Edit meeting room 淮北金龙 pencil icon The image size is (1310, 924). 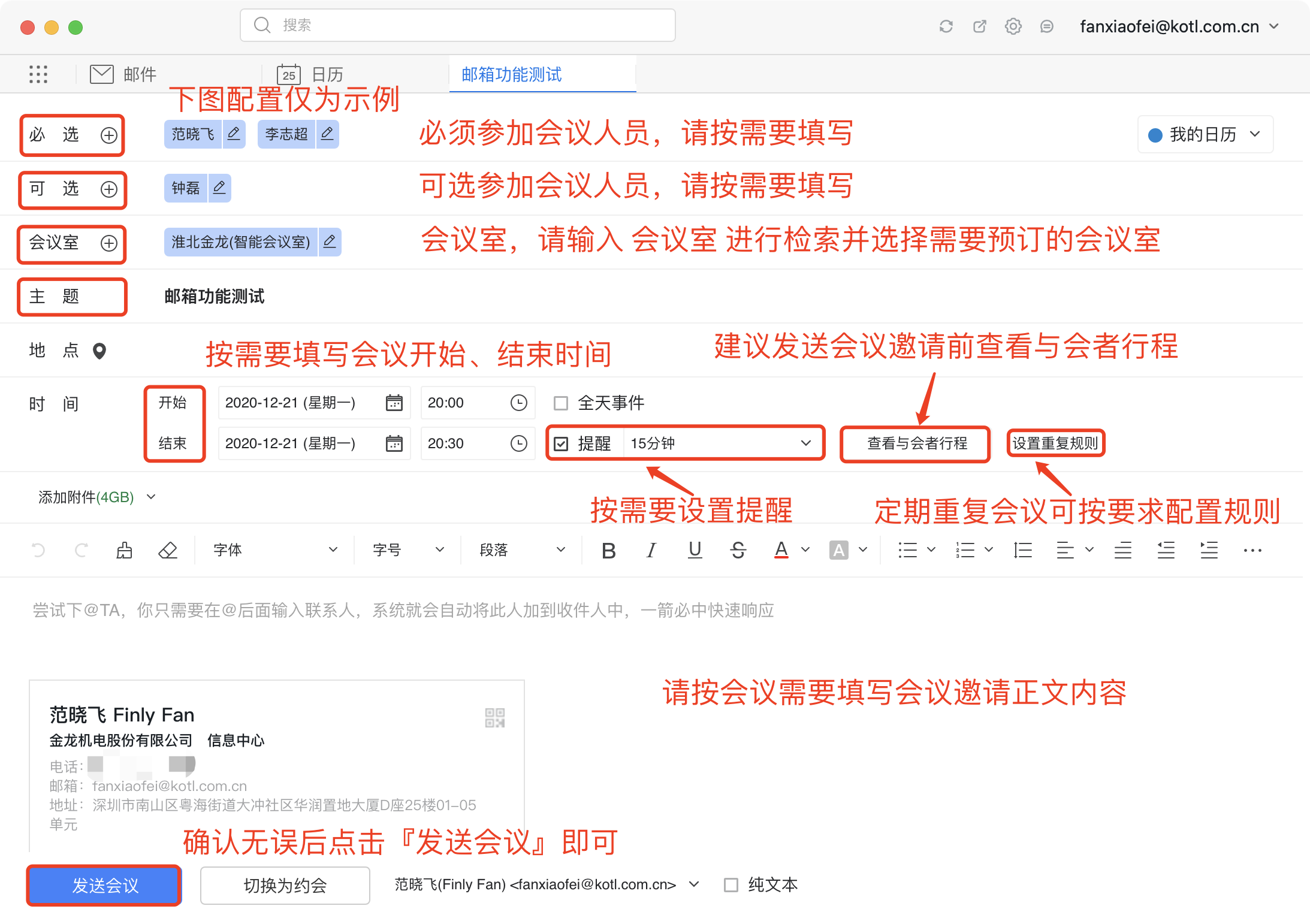pos(330,242)
